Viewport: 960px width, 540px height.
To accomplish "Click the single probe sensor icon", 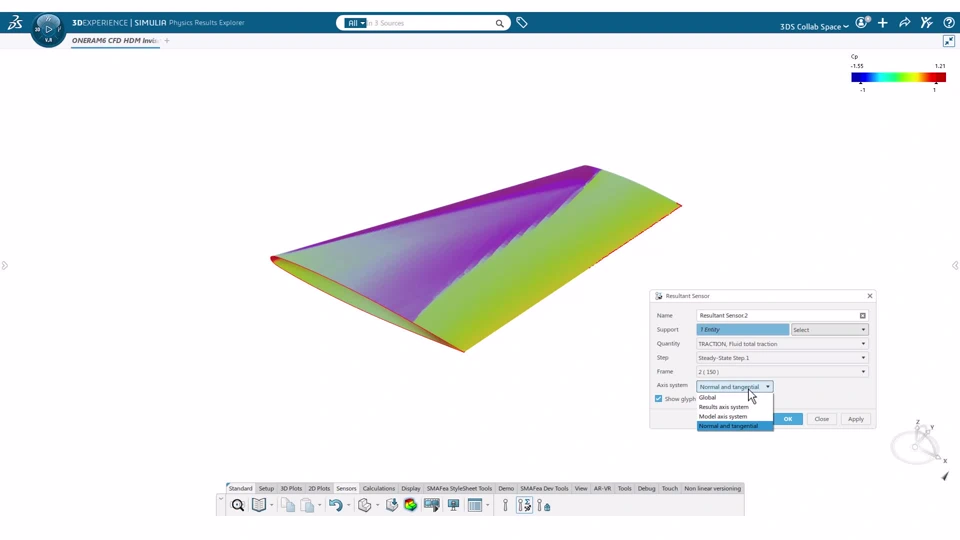I will pyautogui.click(x=505, y=505).
